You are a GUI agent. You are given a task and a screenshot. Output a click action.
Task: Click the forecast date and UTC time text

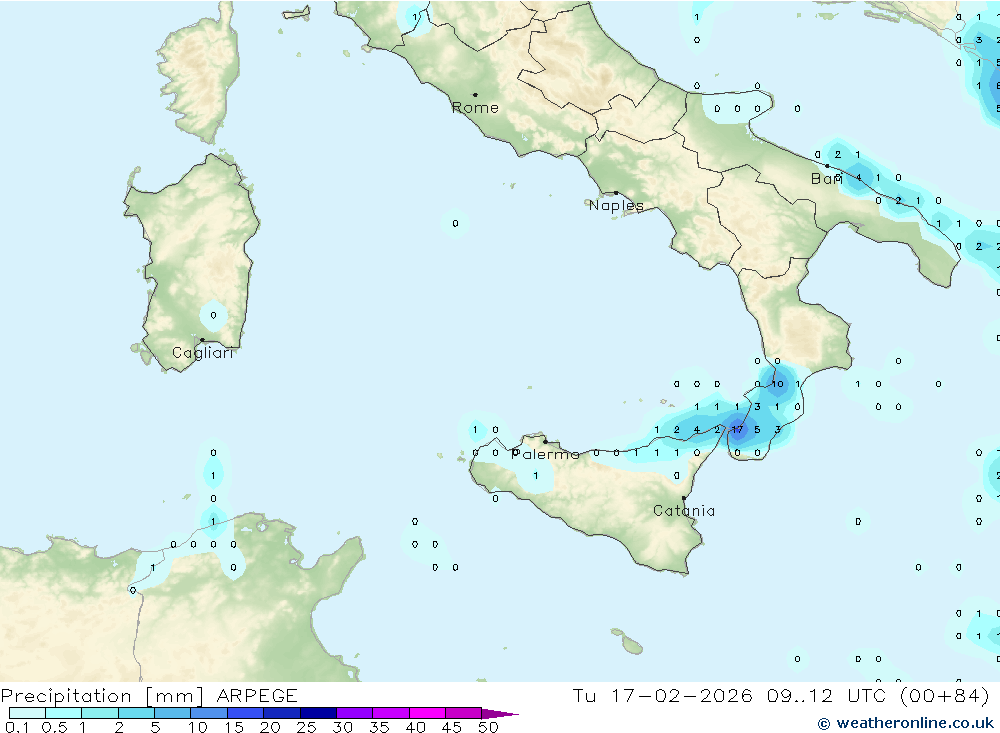point(781,696)
